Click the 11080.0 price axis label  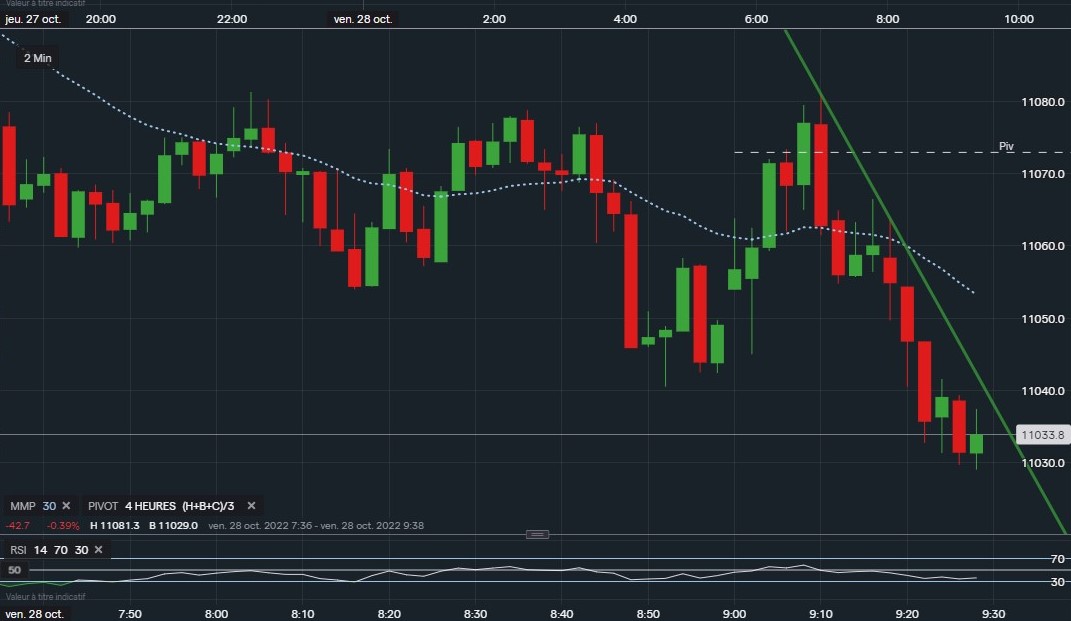(x=1042, y=102)
